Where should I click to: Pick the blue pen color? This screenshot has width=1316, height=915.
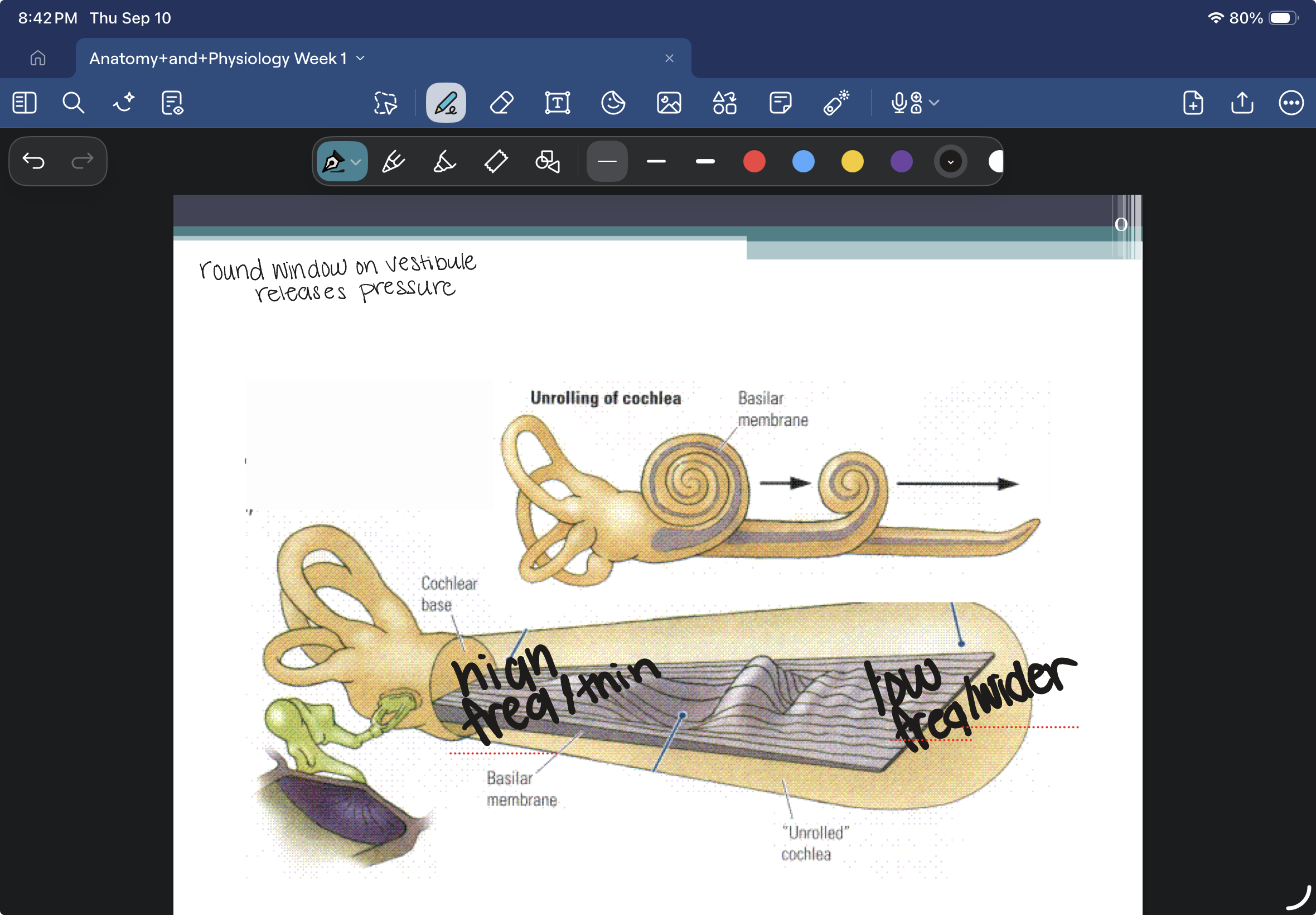pos(803,162)
